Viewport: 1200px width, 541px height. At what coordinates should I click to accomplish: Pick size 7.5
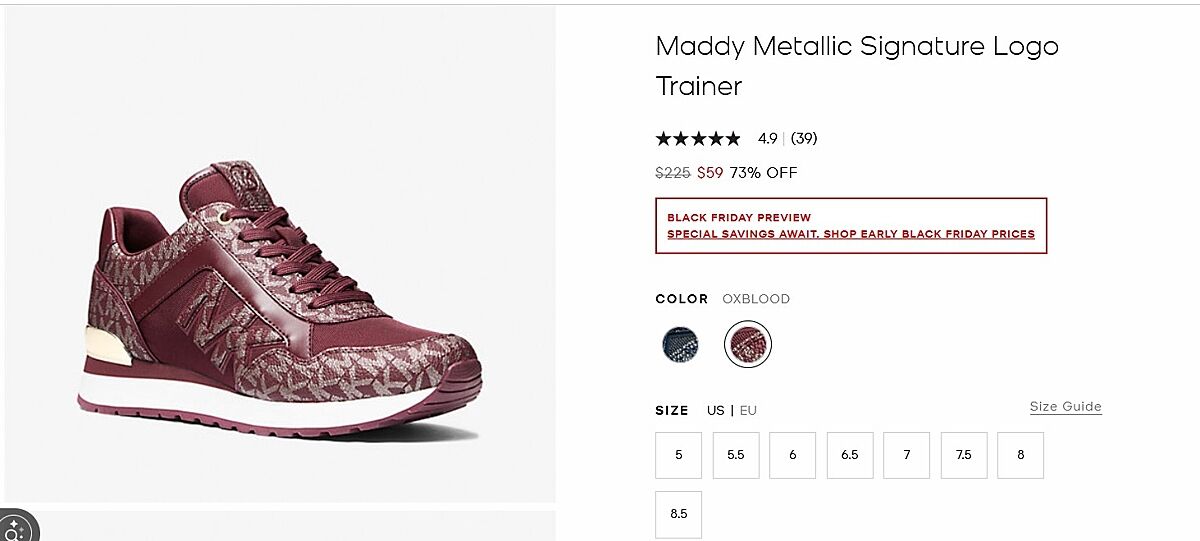point(964,455)
